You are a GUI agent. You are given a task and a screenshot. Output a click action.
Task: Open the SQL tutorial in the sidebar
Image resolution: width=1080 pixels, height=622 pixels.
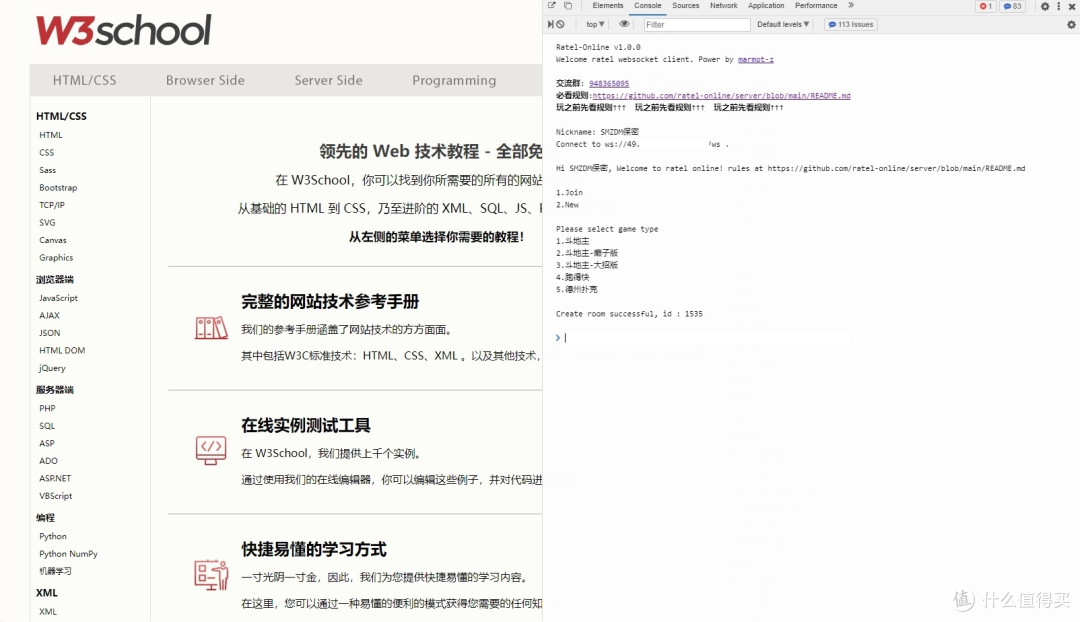click(x=47, y=426)
